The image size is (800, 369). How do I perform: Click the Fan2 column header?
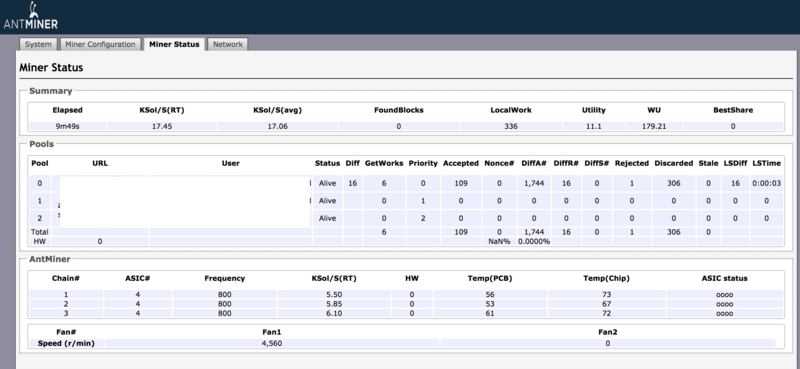click(x=608, y=332)
